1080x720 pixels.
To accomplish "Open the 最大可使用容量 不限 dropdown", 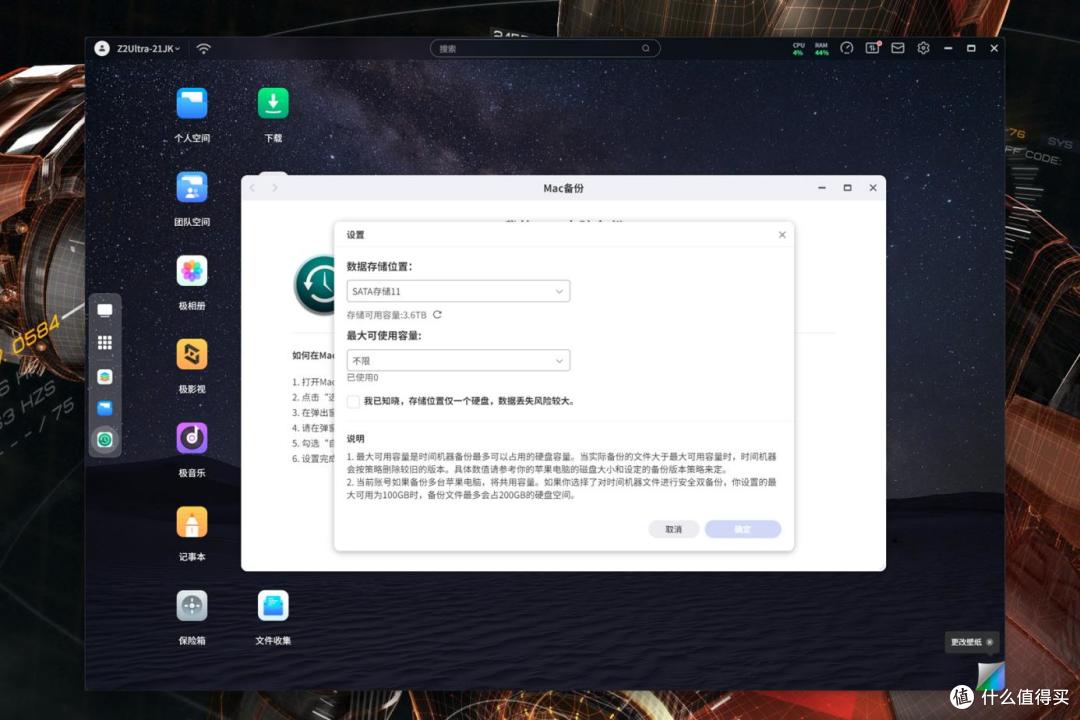I will click(x=458, y=360).
